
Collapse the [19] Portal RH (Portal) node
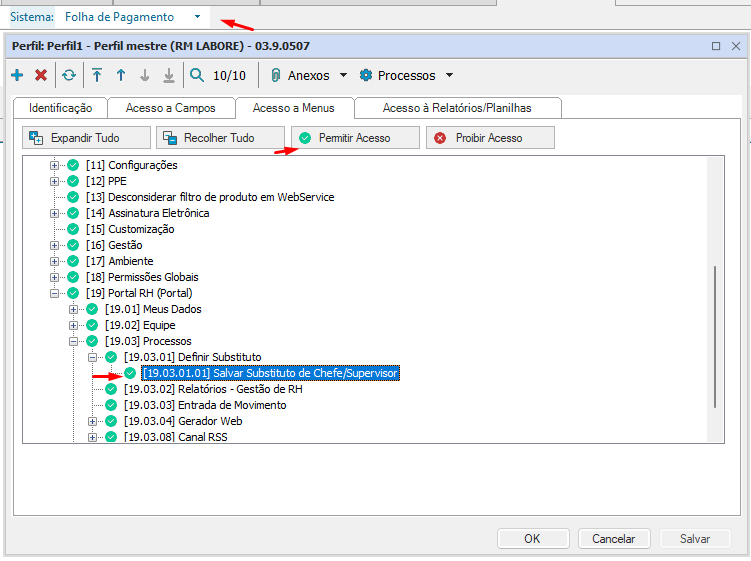point(56,293)
